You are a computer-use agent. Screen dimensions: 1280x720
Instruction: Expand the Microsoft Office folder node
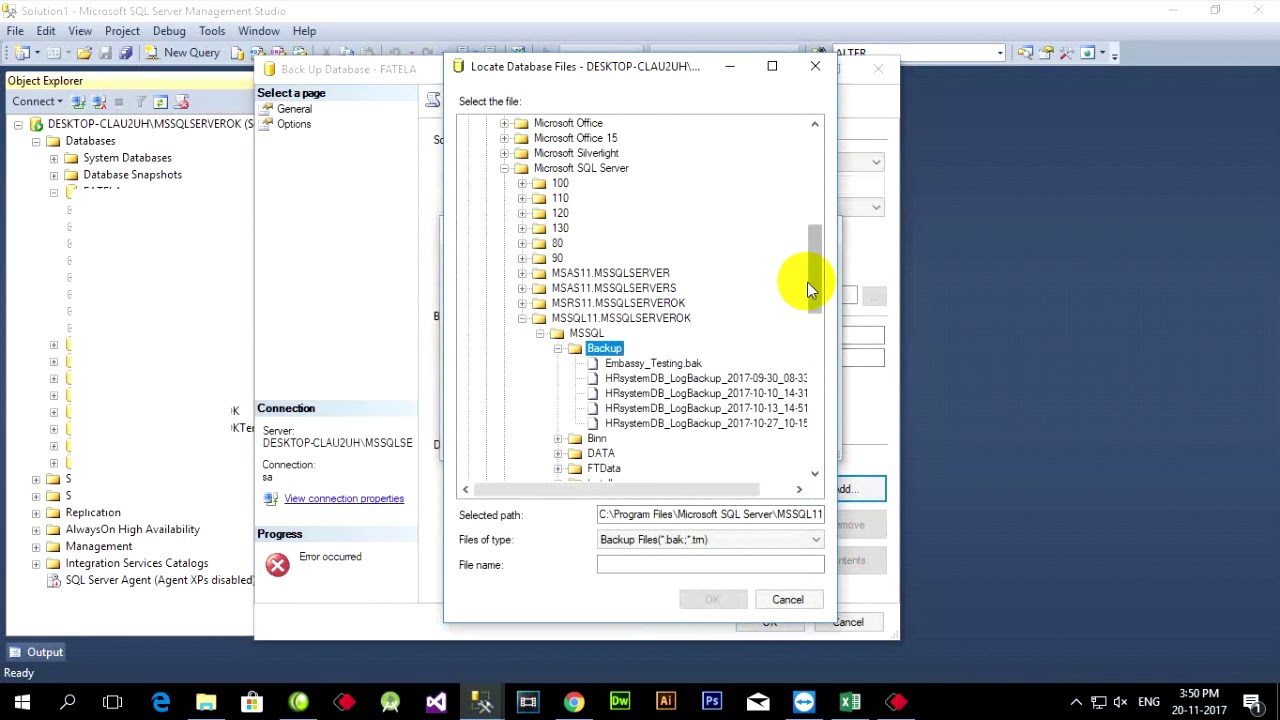(x=504, y=123)
